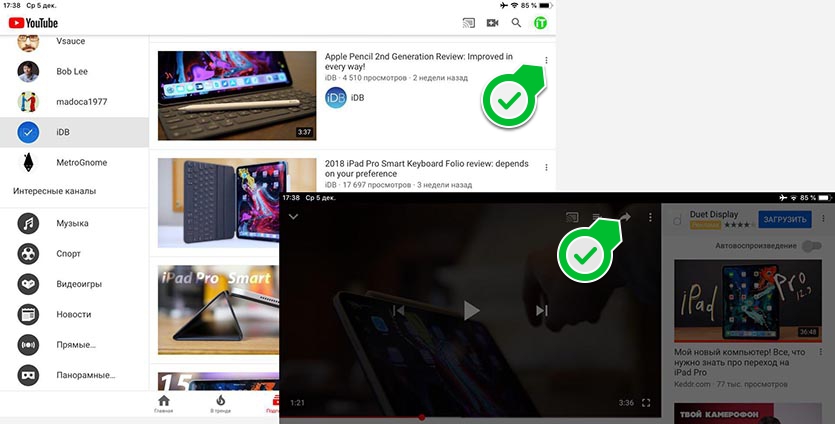This screenshot has height=424, width=835.
Task: Click the 3:36 duration label in player
Action: click(626, 403)
